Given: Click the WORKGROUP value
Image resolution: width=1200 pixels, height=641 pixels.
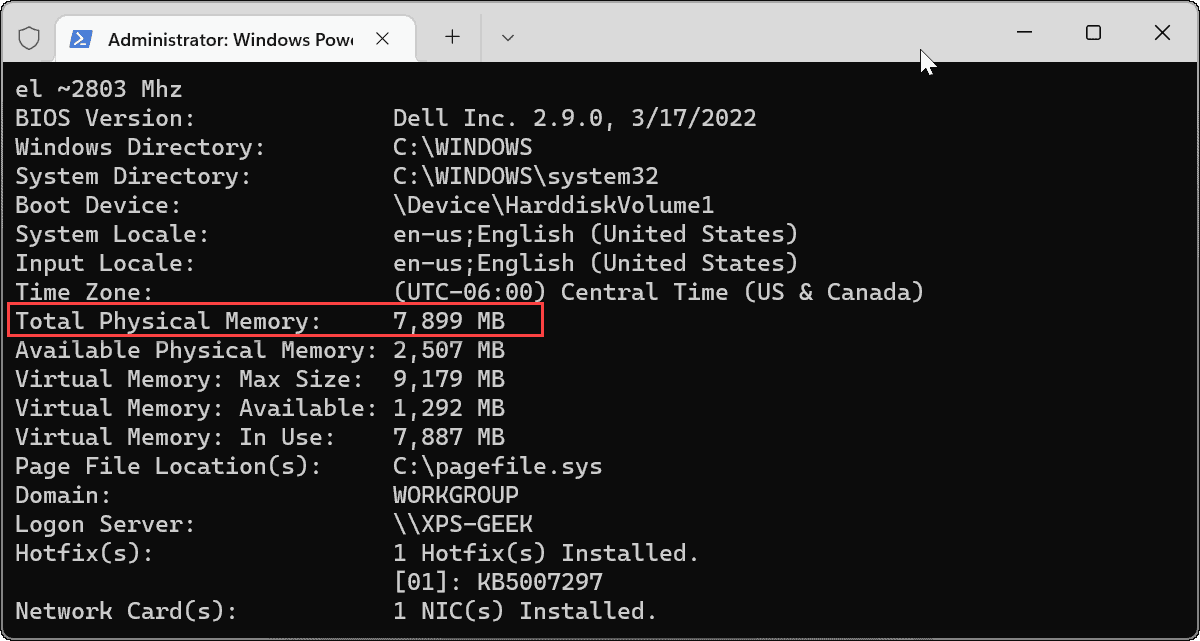Looking at the screenshot, I should coord(456,495).
